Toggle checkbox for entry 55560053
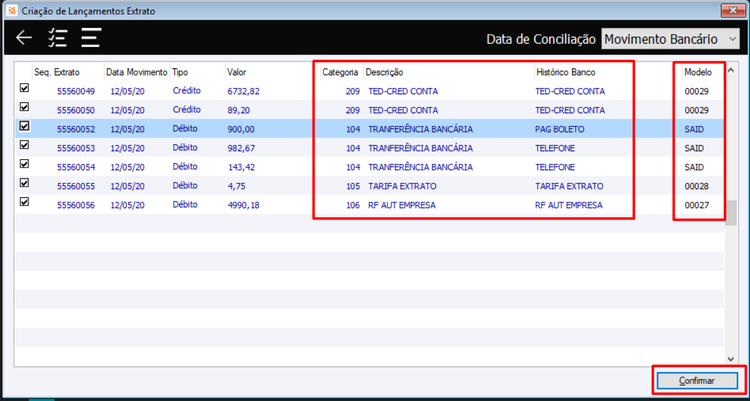This screenshot has height=401, width=750. (x=24, y=145)
